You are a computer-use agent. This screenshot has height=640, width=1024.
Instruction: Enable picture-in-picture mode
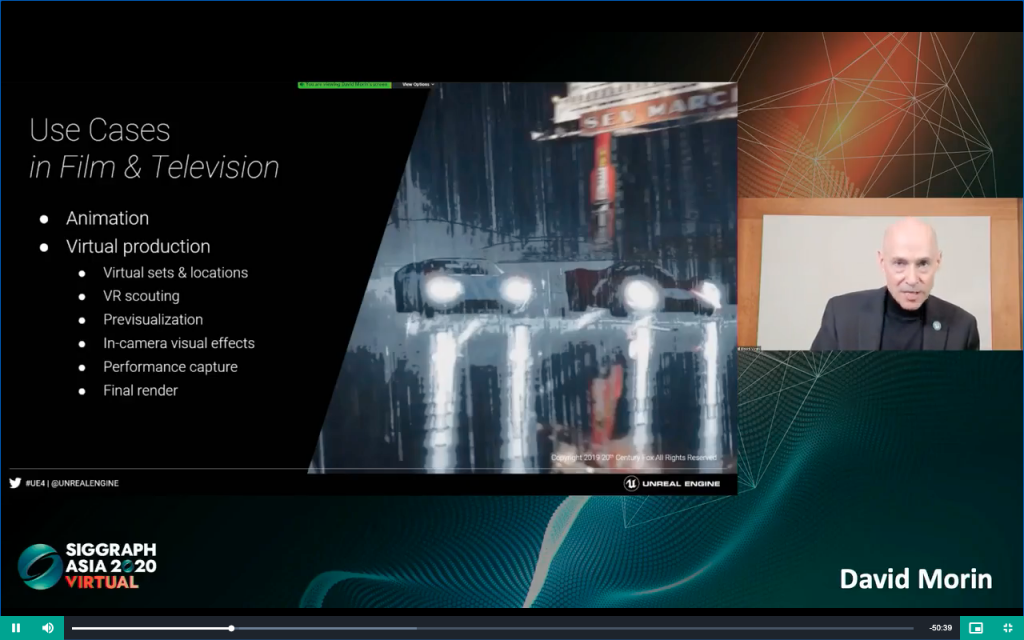(976, 628)
